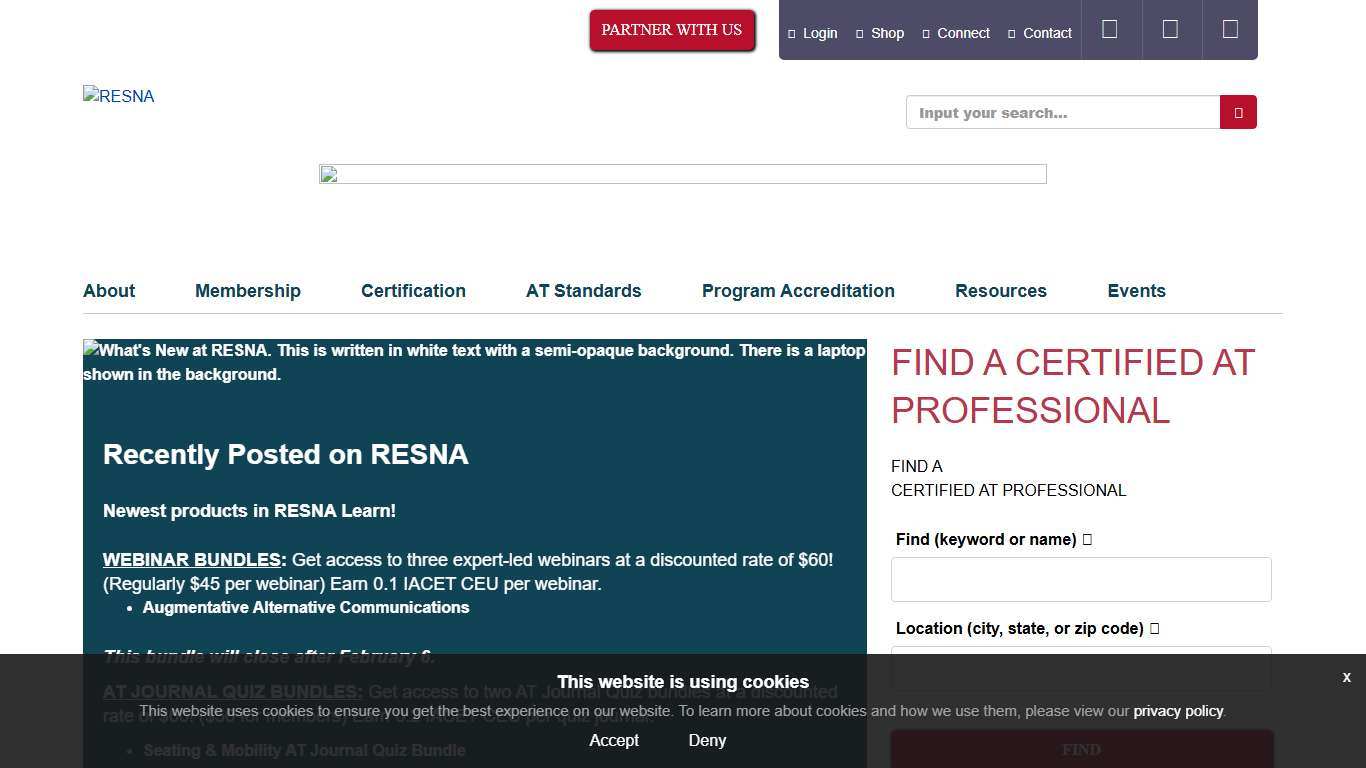
Task: Open the Certification menu
Action: point(413,291)
